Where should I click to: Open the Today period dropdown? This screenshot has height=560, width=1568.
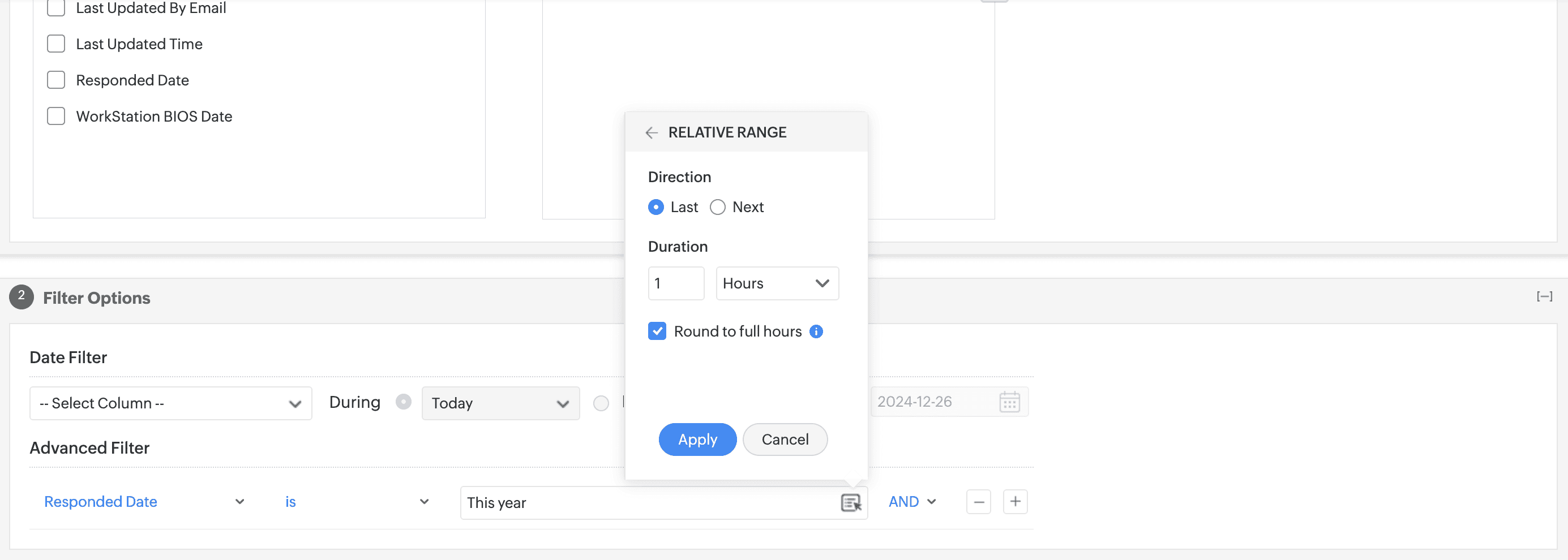tap(500, 403)
